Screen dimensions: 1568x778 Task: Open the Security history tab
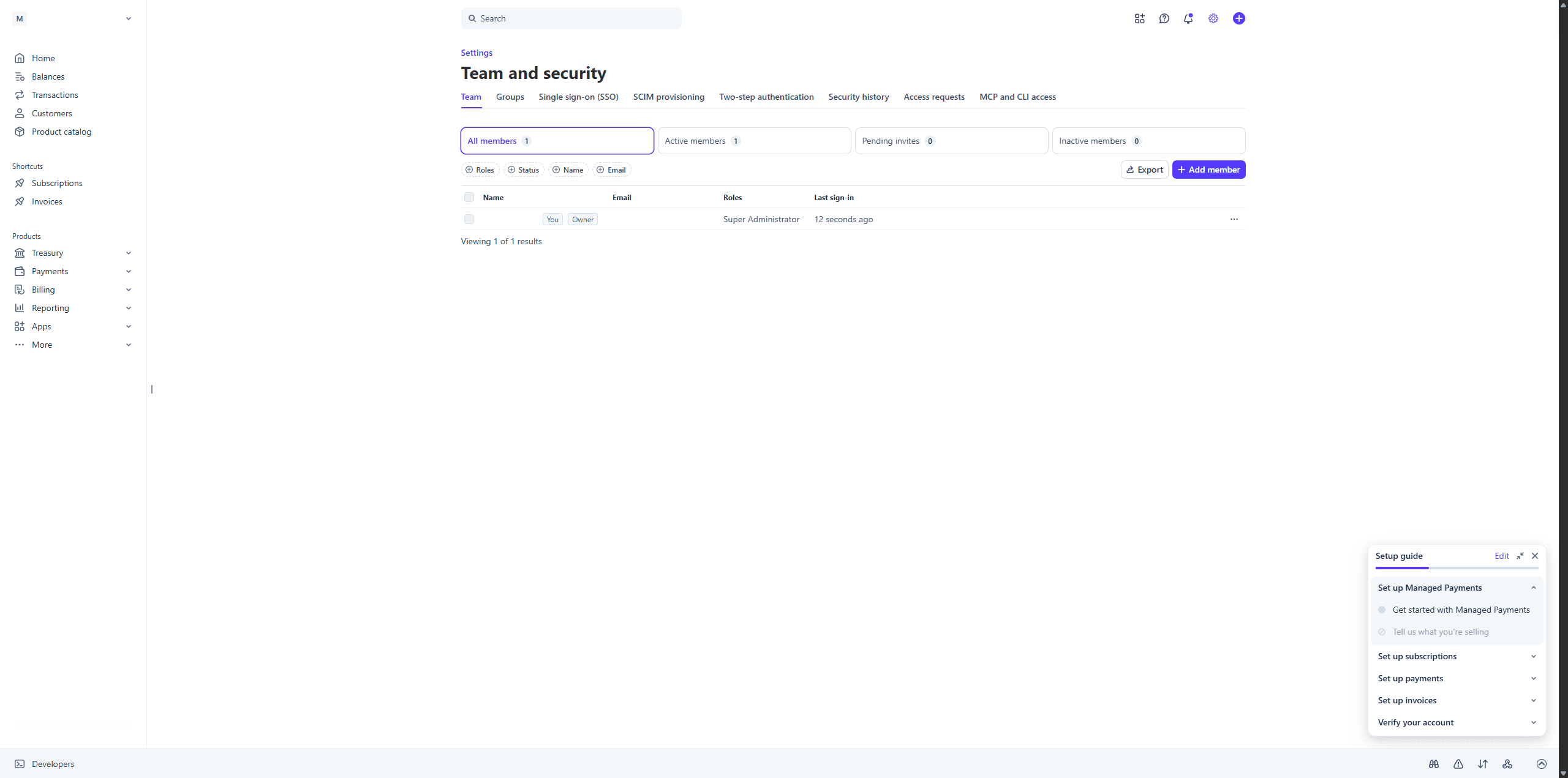click(858, 97)
